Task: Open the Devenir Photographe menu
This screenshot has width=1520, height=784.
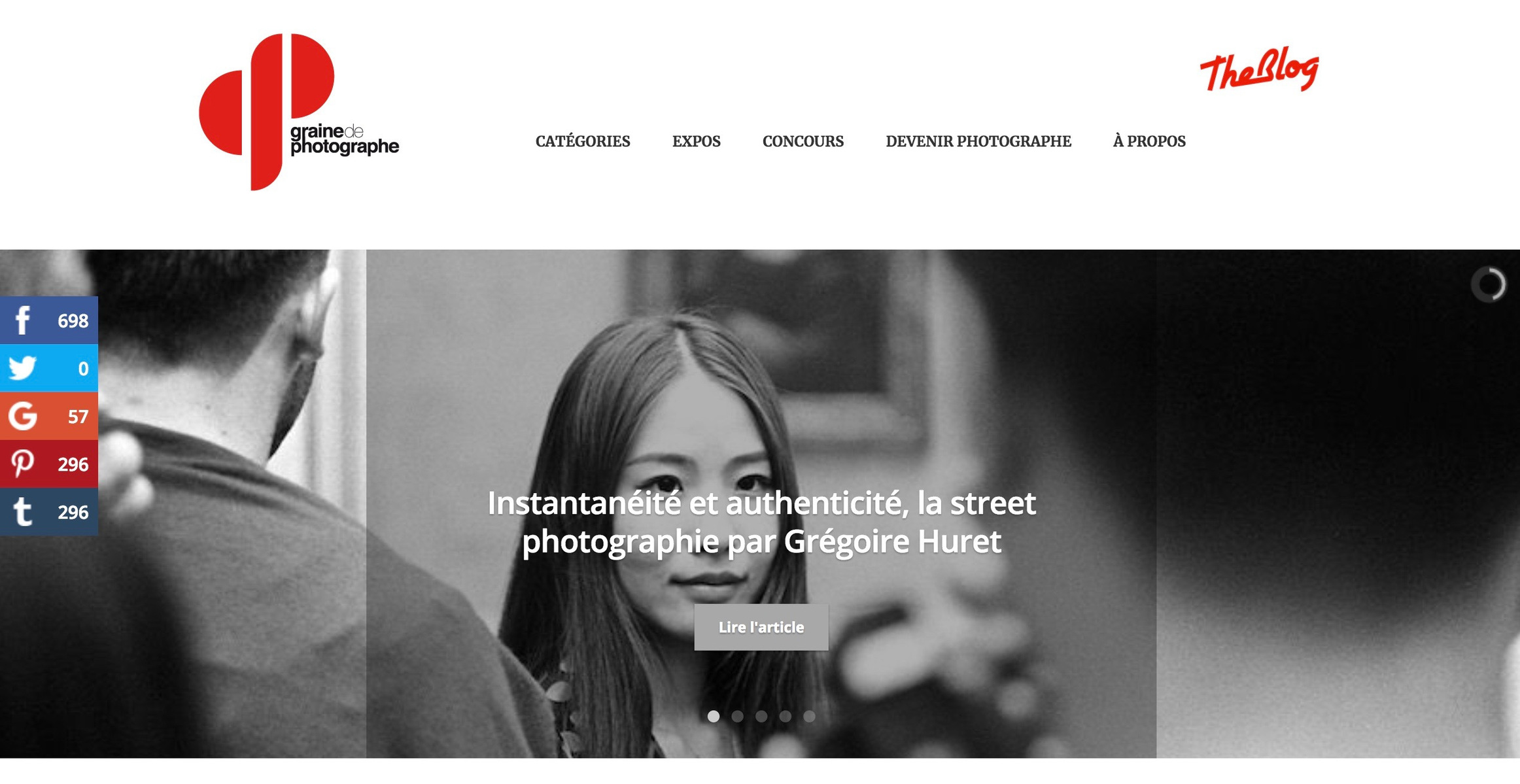Action: 978,141
